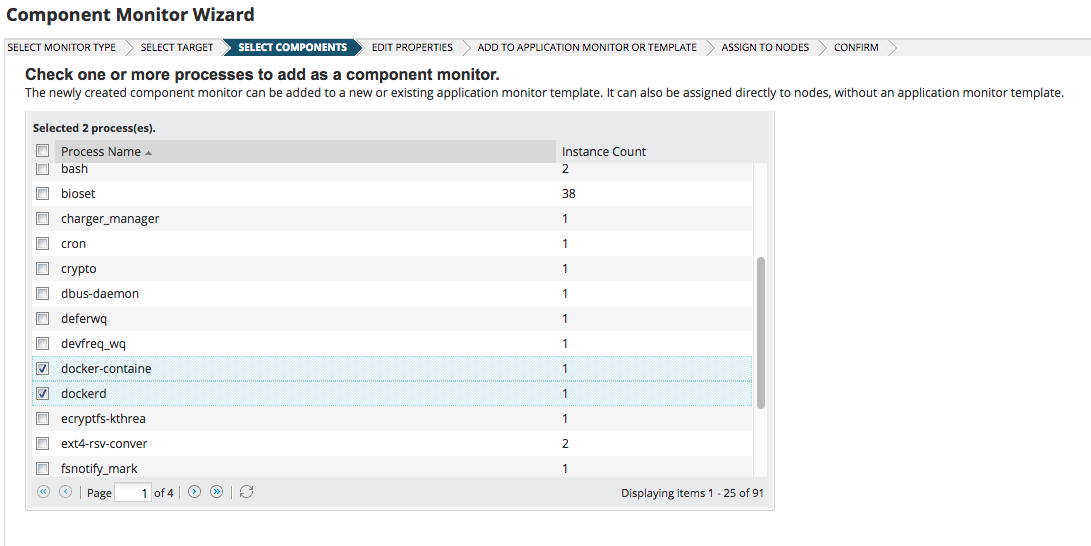Select the SELECT COMPONENTS step

pyautogui.click(x=292, y=47)
